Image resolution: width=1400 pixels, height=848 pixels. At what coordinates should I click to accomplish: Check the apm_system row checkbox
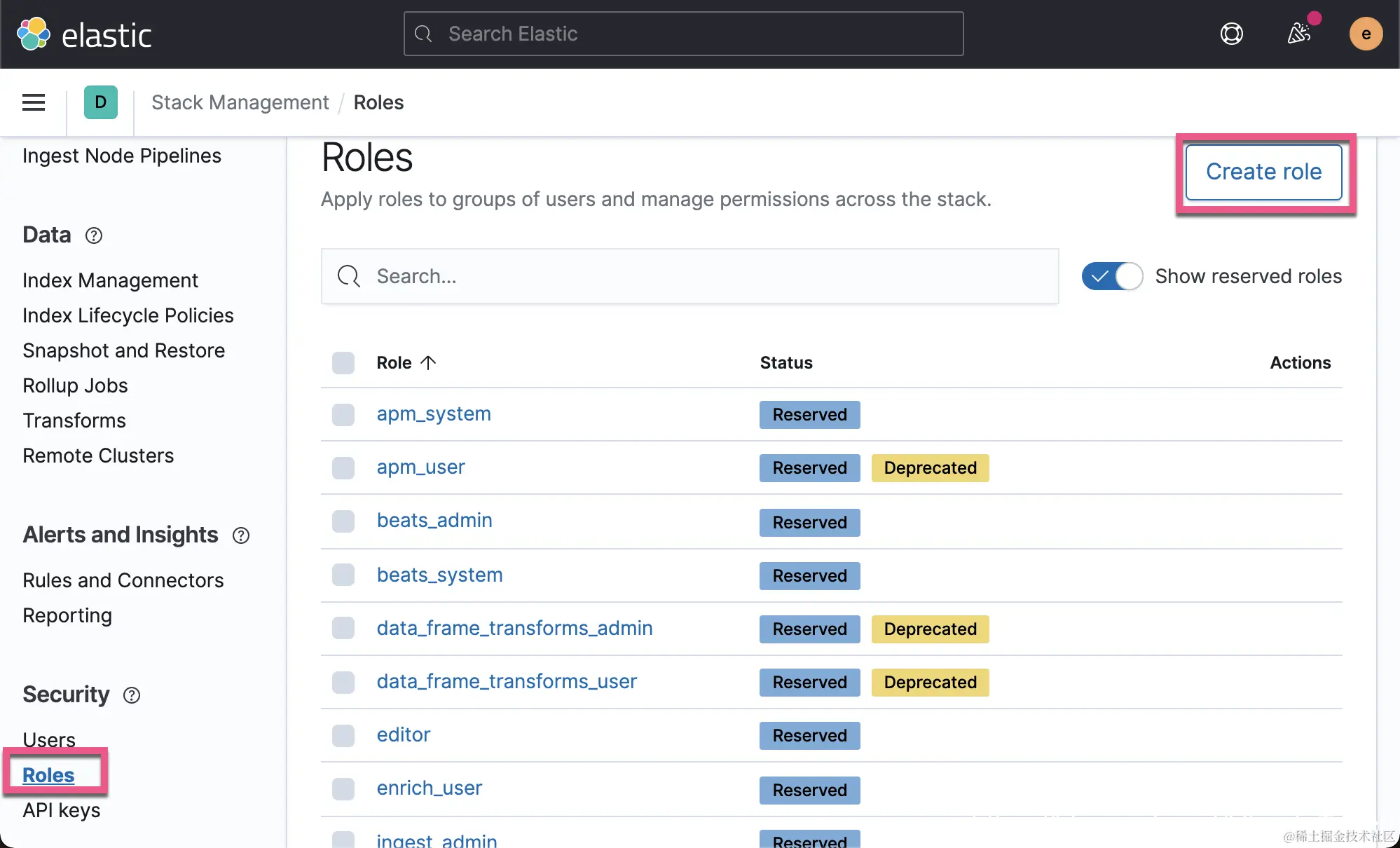coord(343,414)
